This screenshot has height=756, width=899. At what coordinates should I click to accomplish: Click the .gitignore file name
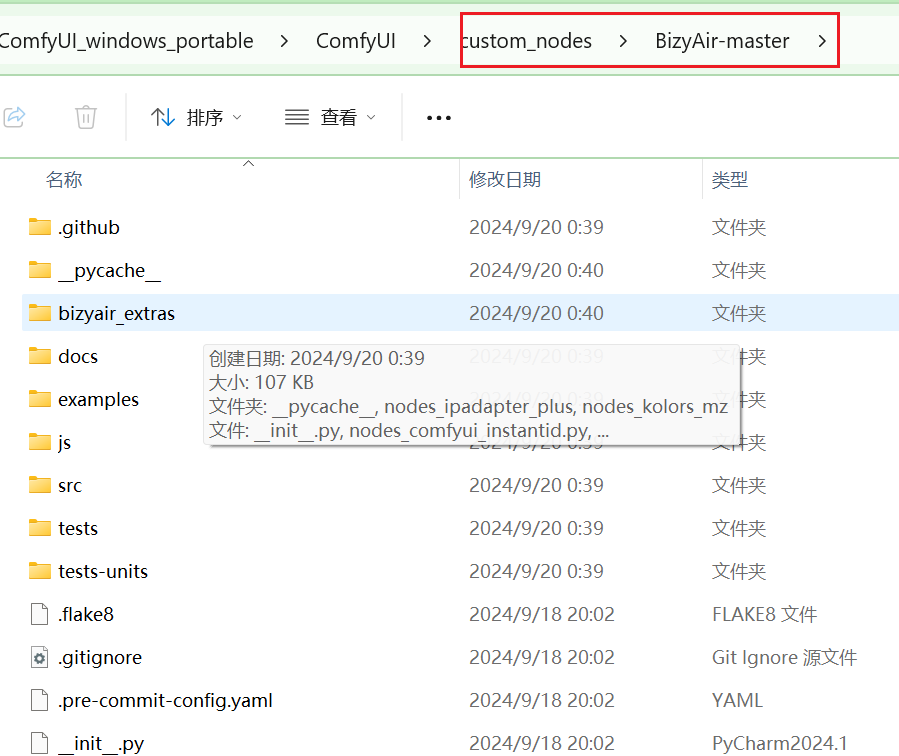100,657
